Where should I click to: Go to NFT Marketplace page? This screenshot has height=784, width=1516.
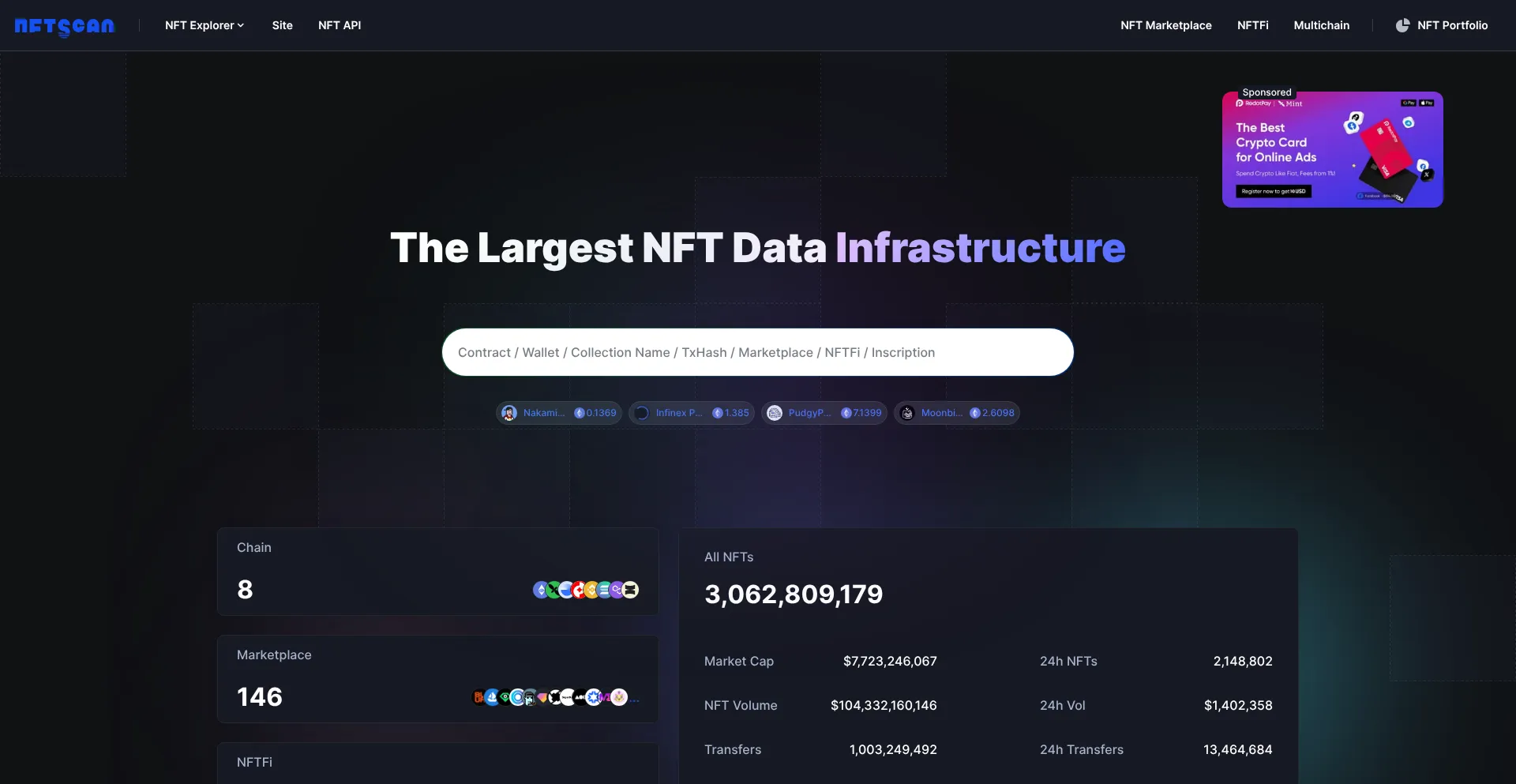(x=1165, y=25)
